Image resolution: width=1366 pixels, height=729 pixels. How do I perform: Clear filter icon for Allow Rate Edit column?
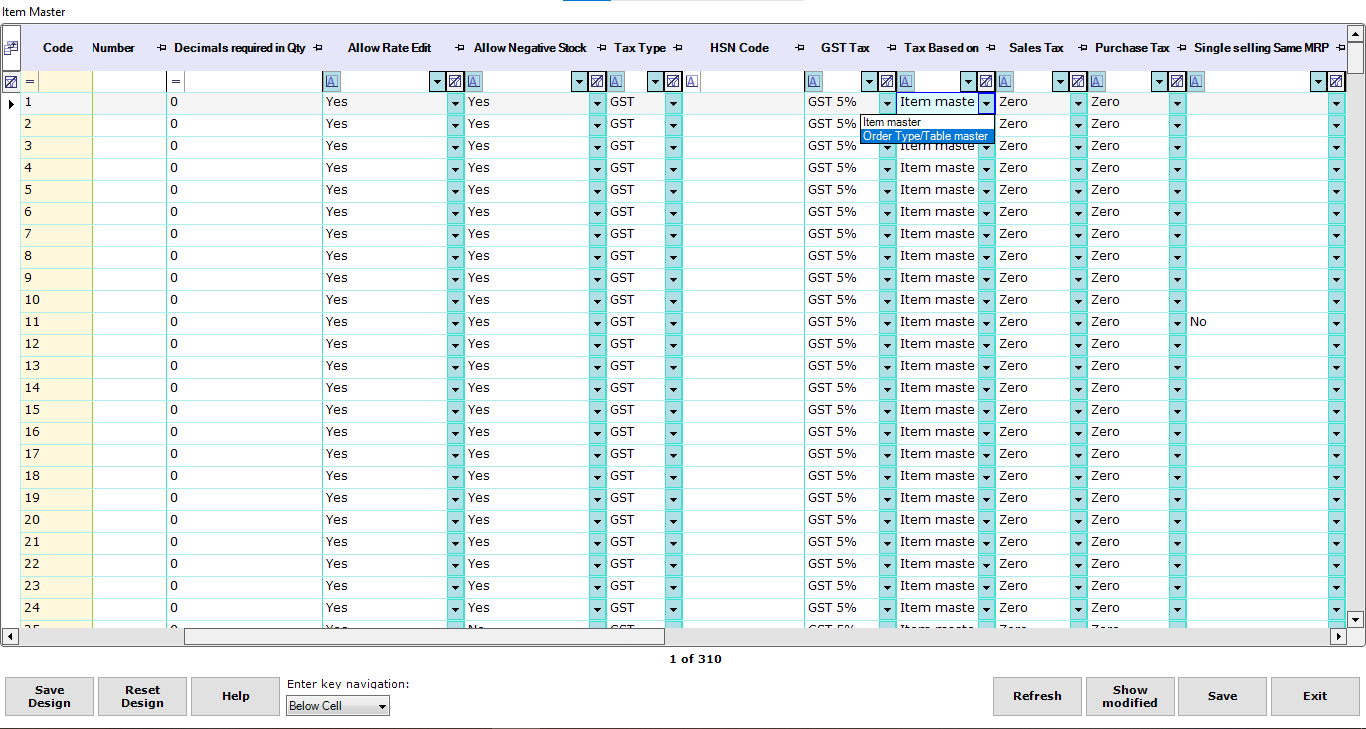[455, 81]
